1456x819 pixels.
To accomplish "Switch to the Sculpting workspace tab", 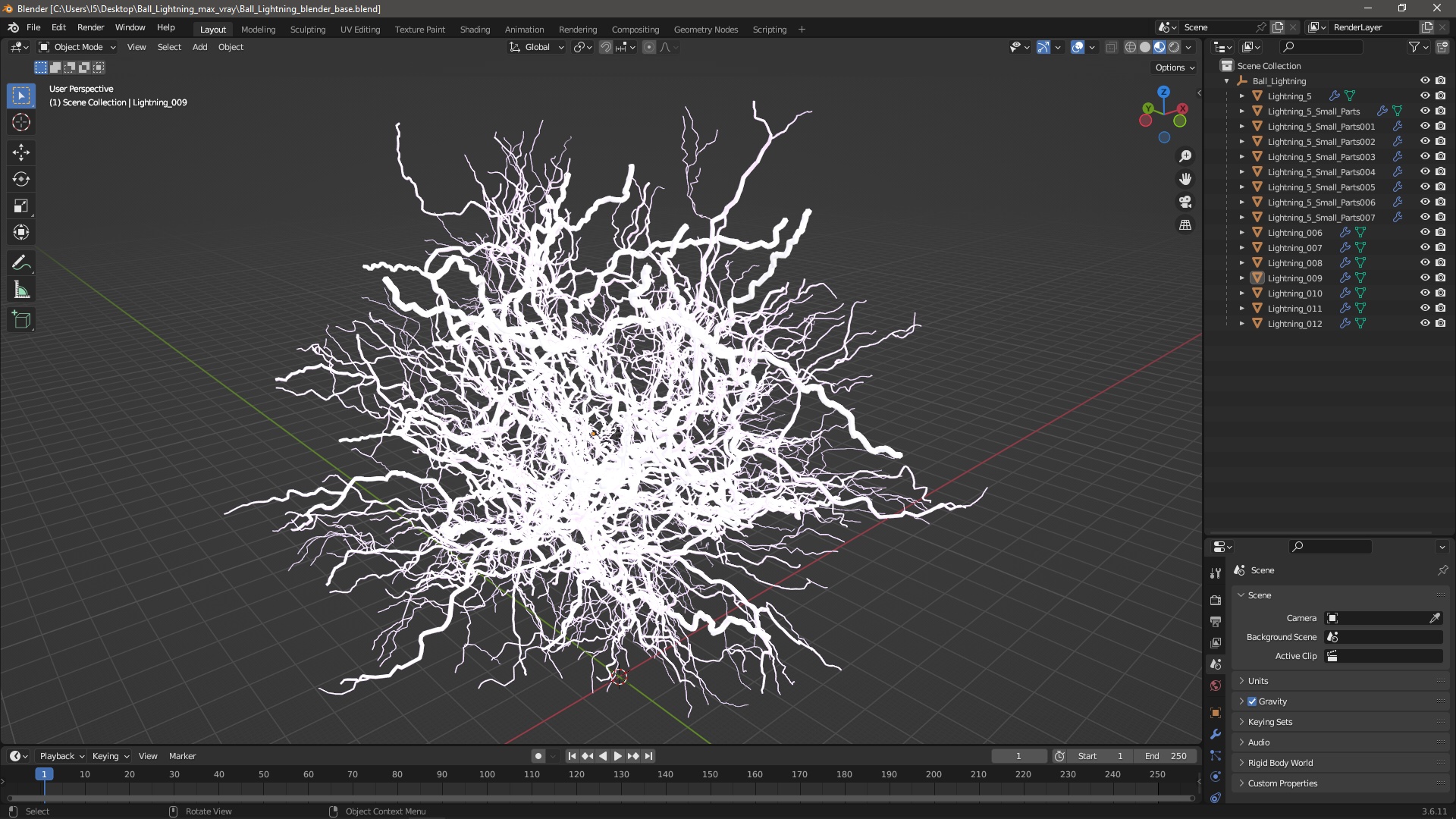I will [307, 30].
